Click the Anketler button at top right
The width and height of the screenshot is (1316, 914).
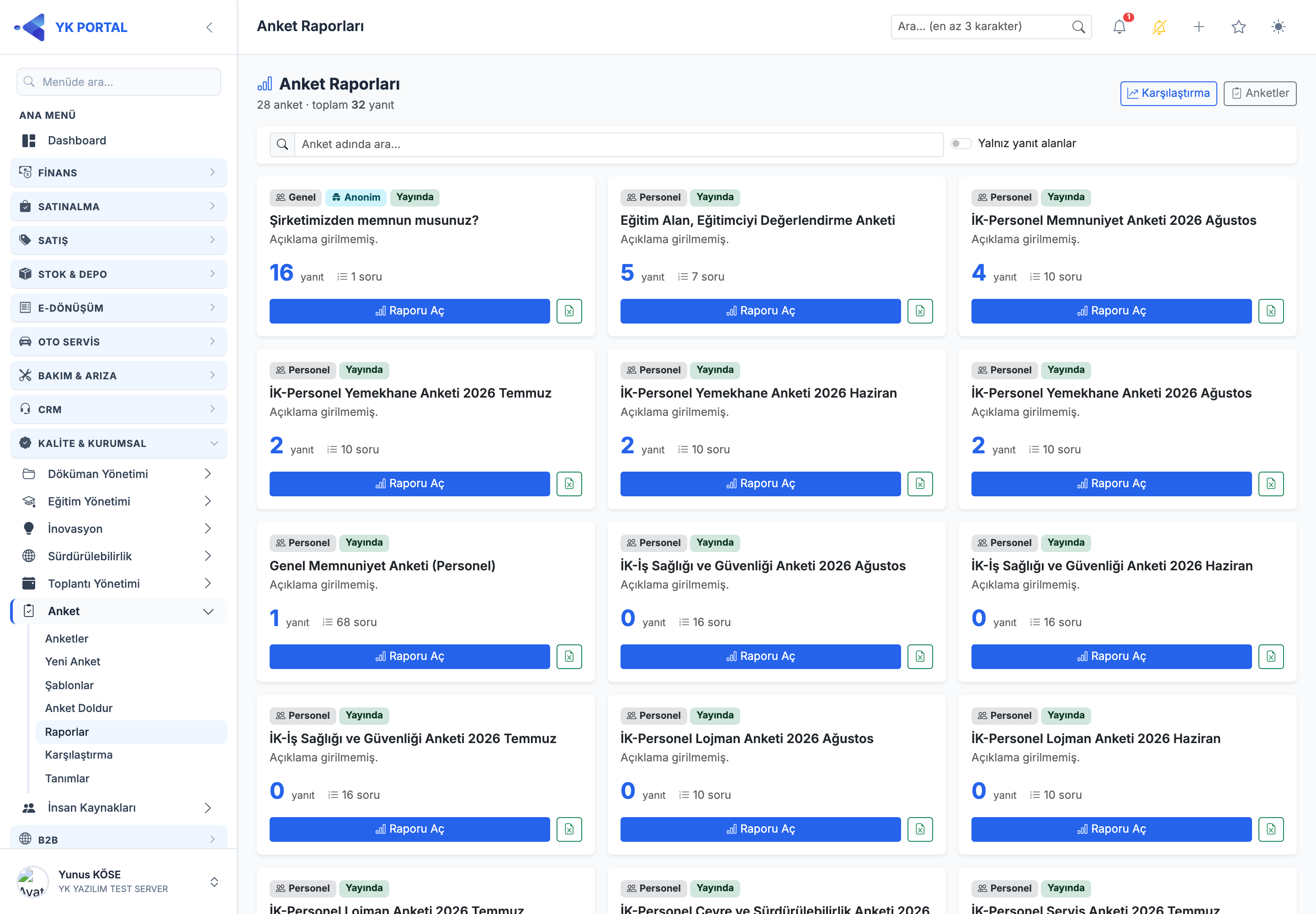point(1259,93)
